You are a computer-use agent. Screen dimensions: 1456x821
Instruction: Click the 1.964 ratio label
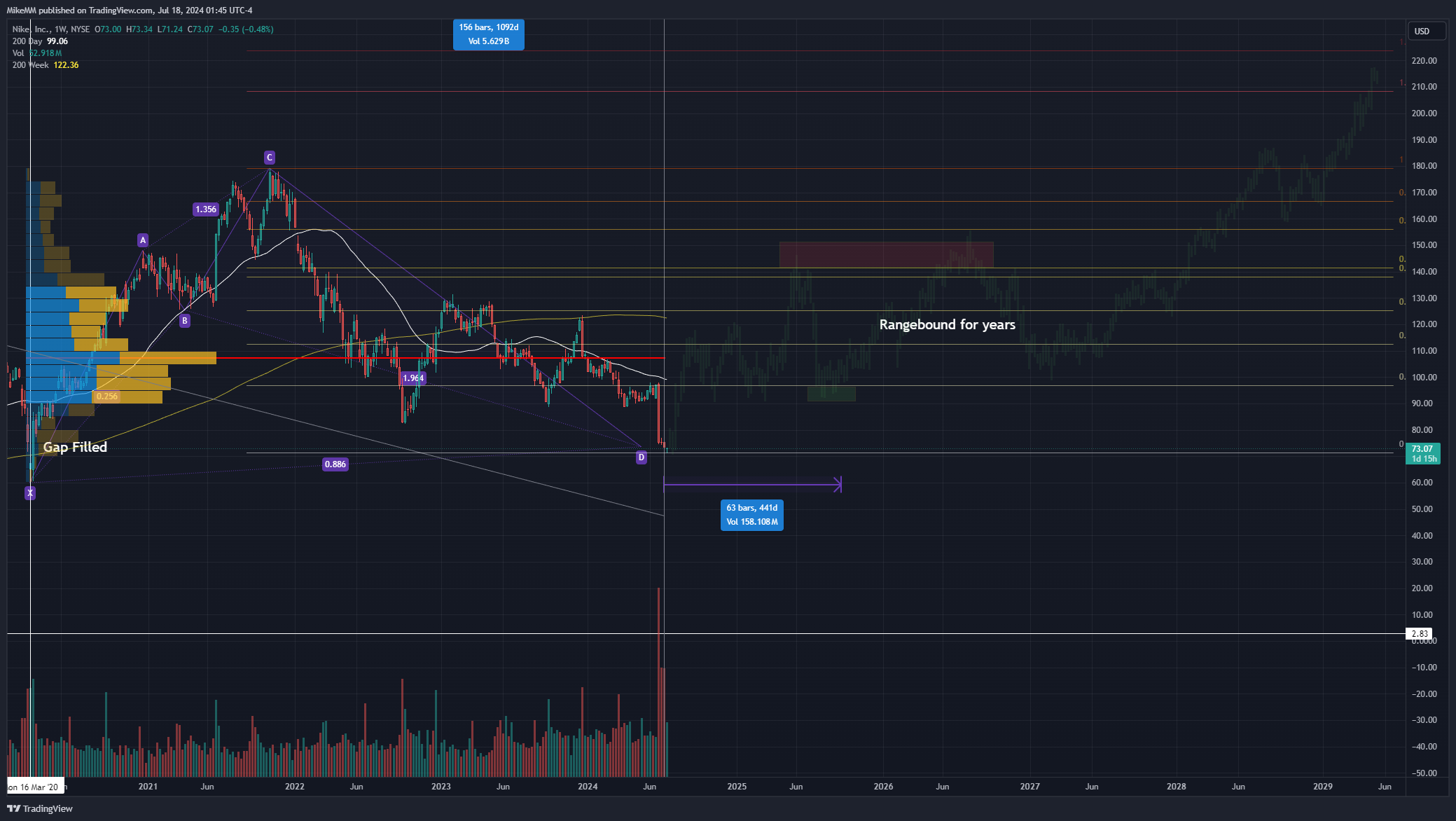pos(413,378)
